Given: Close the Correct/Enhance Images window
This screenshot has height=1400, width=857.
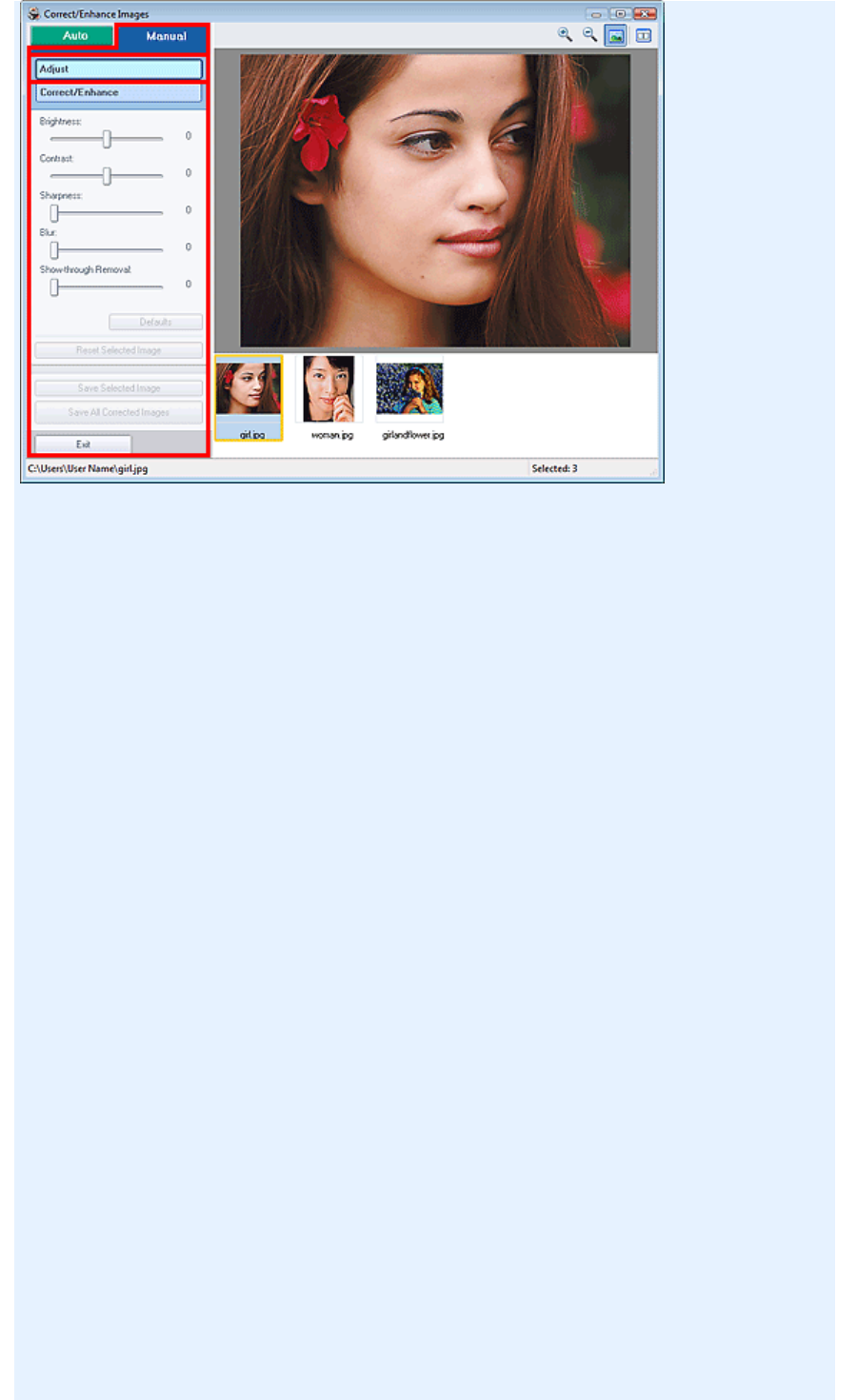Looking at the screenshot, I should click(x=646, y=14).
